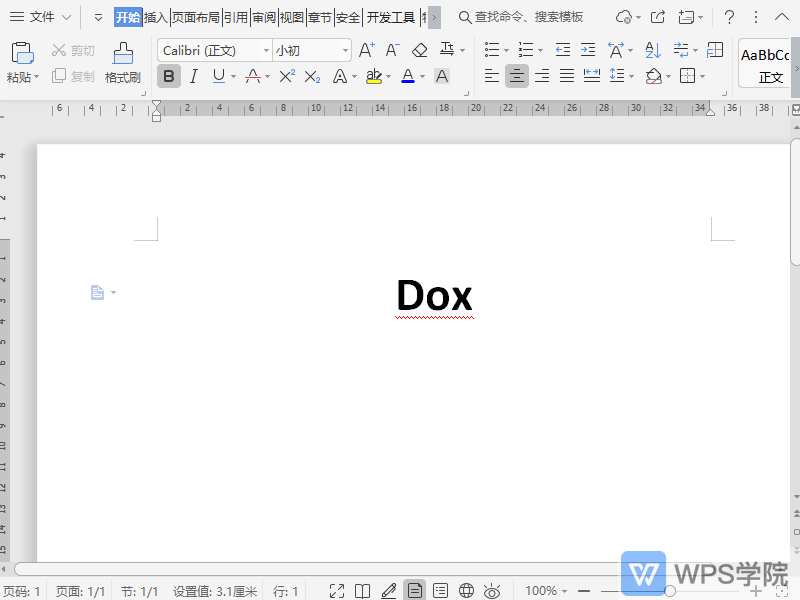Click the increase font size icon

366,50
